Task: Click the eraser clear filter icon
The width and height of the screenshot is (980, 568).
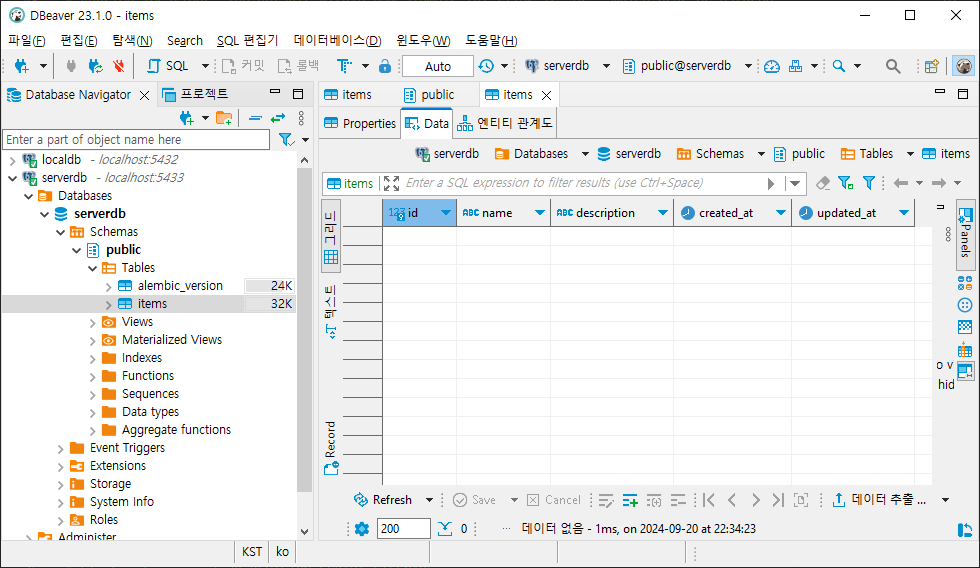Action: point(823,183)
